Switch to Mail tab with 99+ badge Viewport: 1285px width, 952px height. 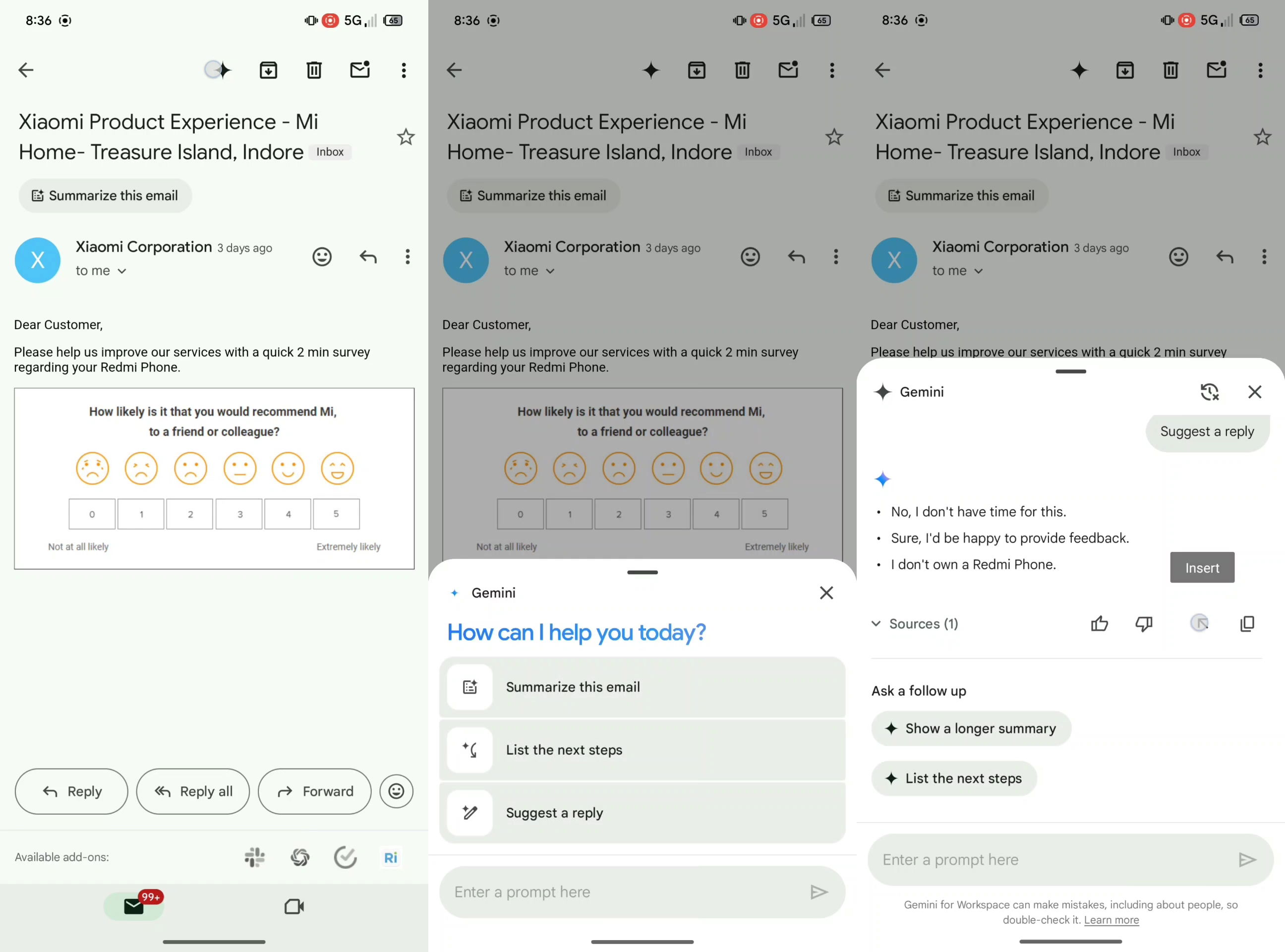[134, 906]
